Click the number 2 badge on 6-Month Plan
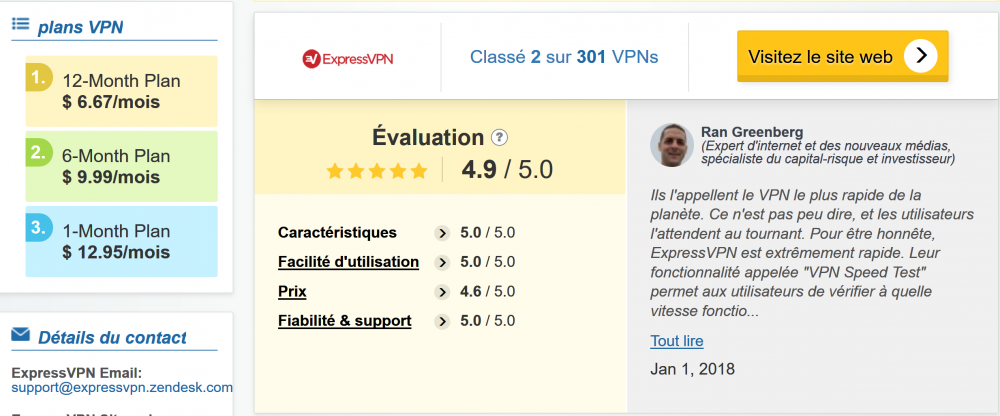 coord(38,153)
